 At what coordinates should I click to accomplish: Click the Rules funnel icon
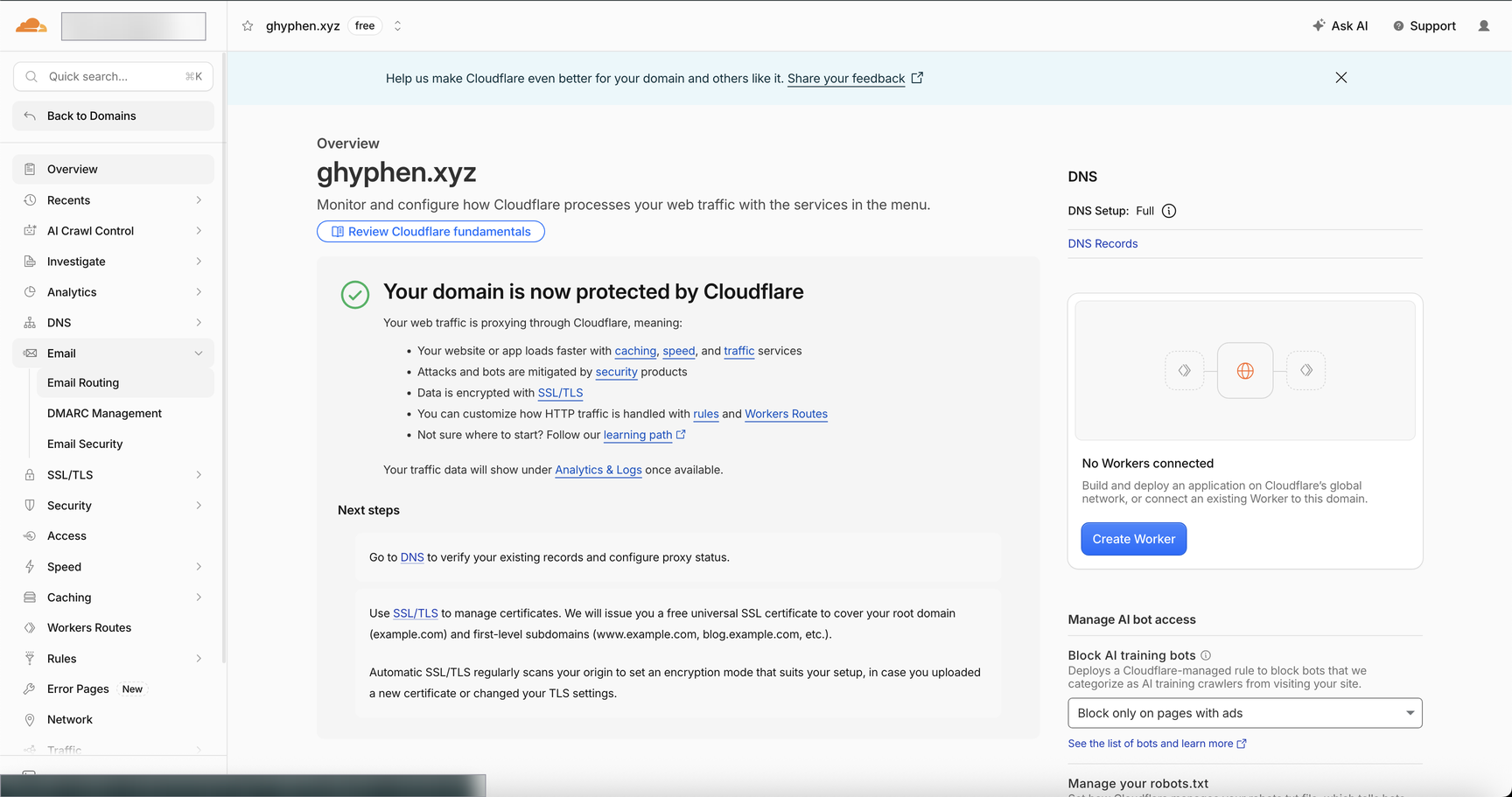point(30,659)
